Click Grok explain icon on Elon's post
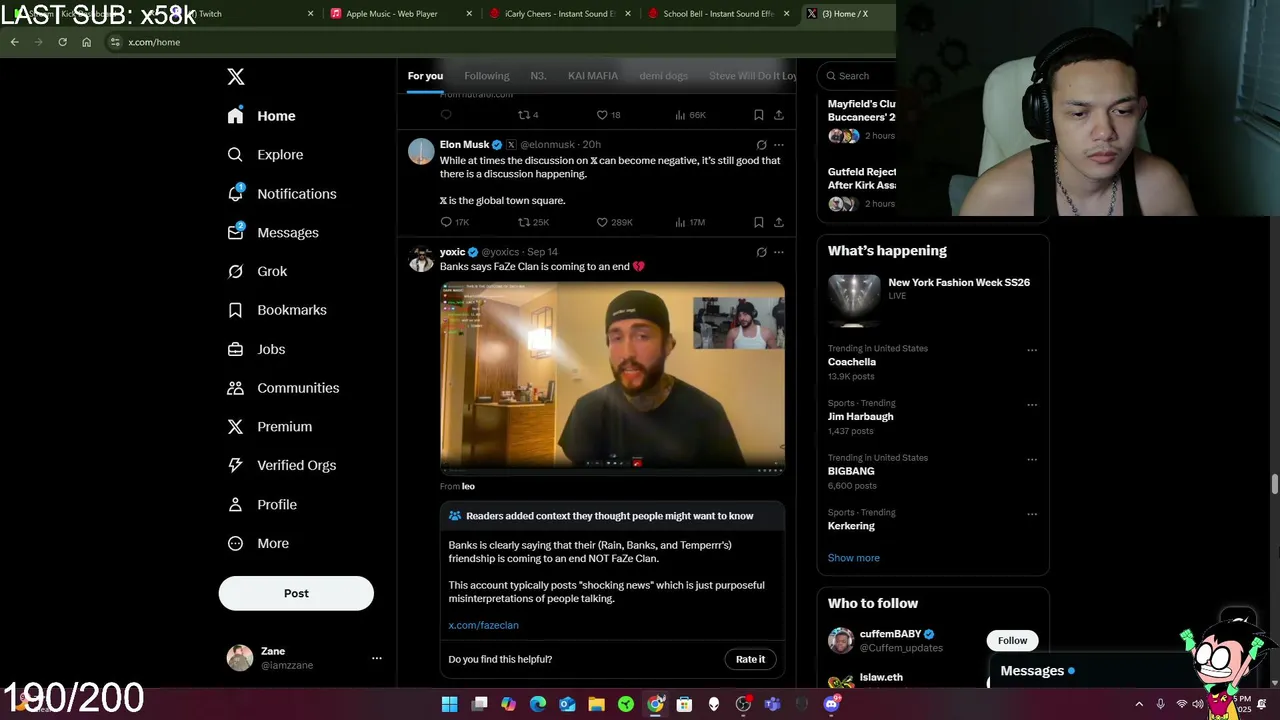Screen dimensions: 1280x720 (x=761, y=145)
